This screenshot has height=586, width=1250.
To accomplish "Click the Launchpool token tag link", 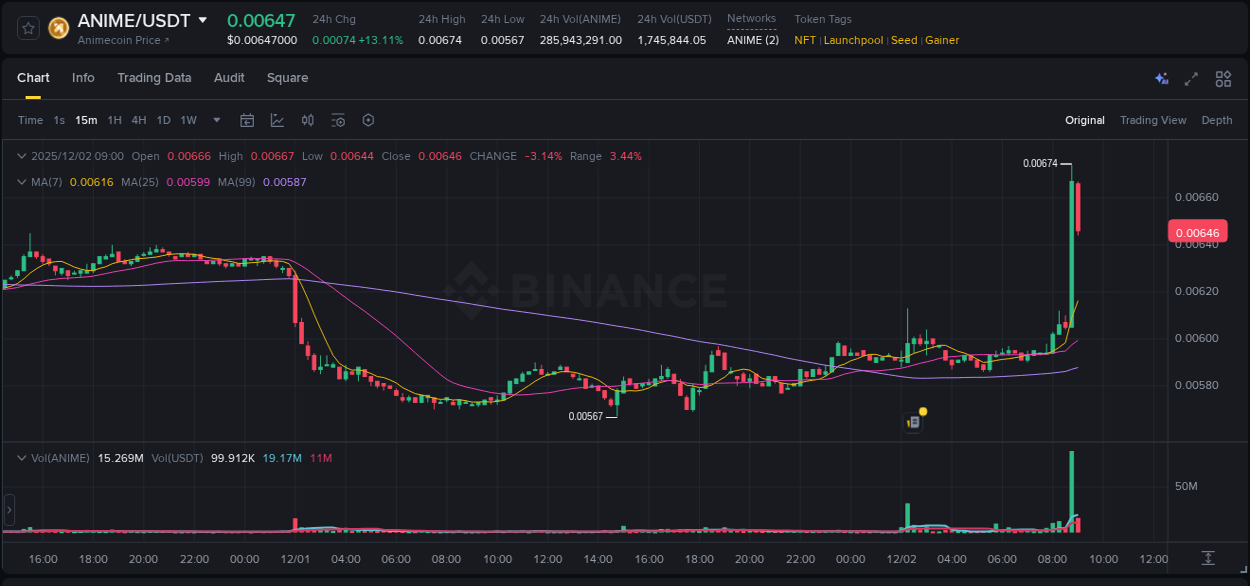I will pyautogui.click(x=853, y=40).
